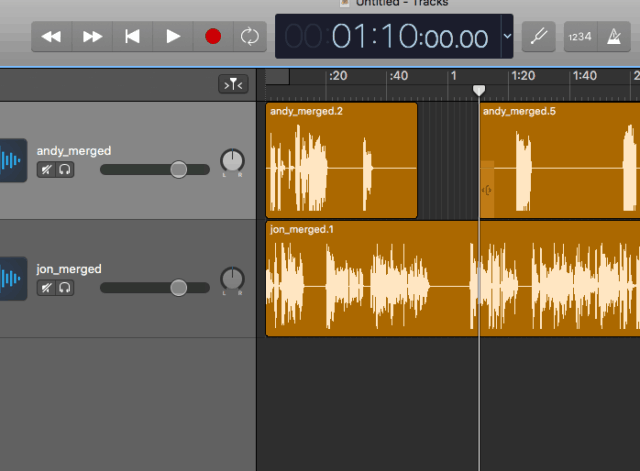The width and height of the screenshot is (640, 471).
Task: Select the andy_merged track name
Action: [x=74, y=151]
